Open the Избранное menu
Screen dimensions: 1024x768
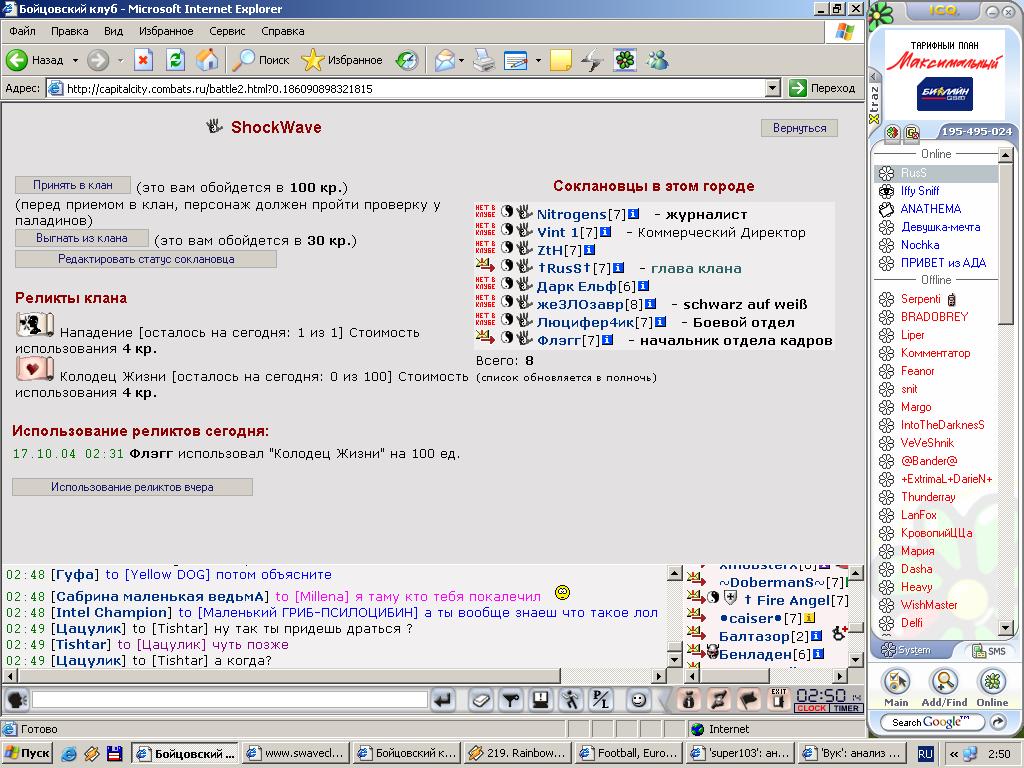[x=166, y=31]
